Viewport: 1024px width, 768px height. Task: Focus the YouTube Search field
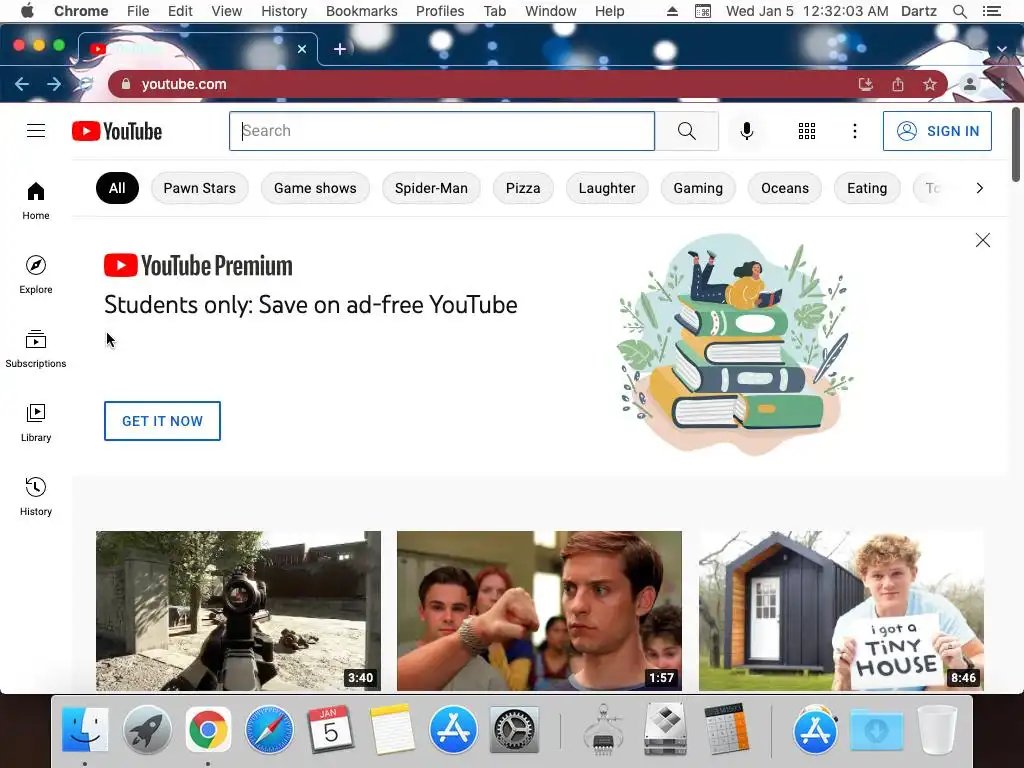(x=441, y=131)
